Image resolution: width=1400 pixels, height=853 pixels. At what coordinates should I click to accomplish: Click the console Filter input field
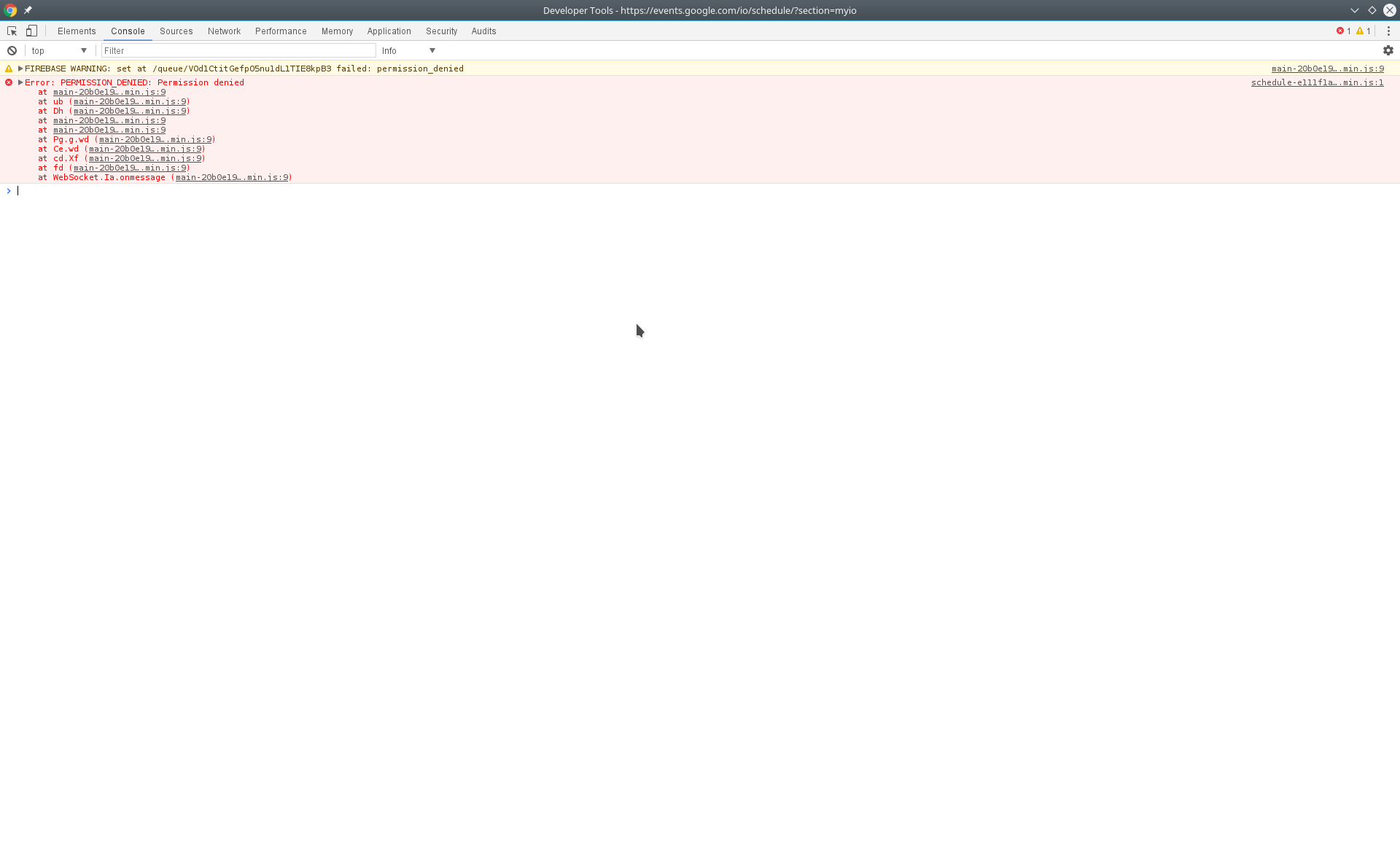coord(238,51)
